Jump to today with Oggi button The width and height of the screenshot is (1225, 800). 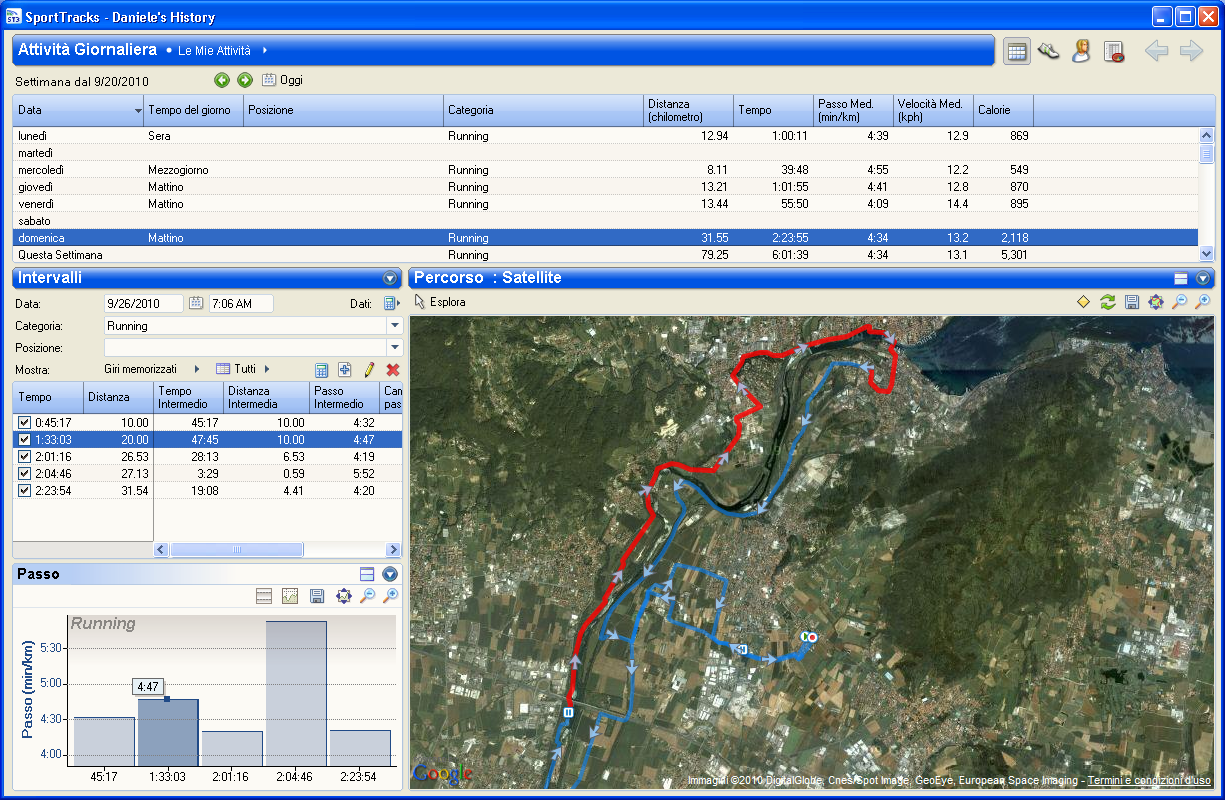tap(282, 80)
